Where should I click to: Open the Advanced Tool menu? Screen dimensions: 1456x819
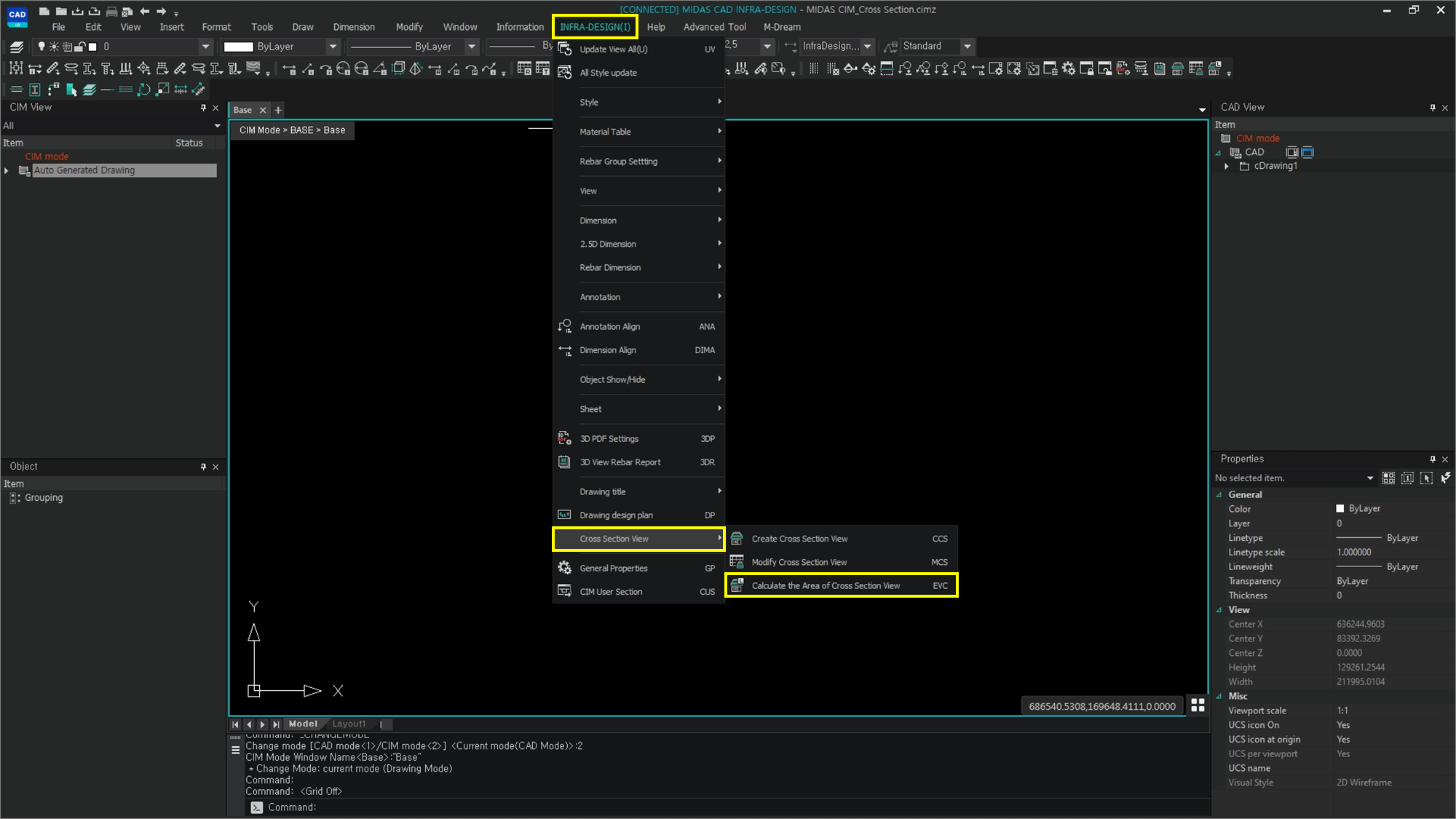click(714, 27)
